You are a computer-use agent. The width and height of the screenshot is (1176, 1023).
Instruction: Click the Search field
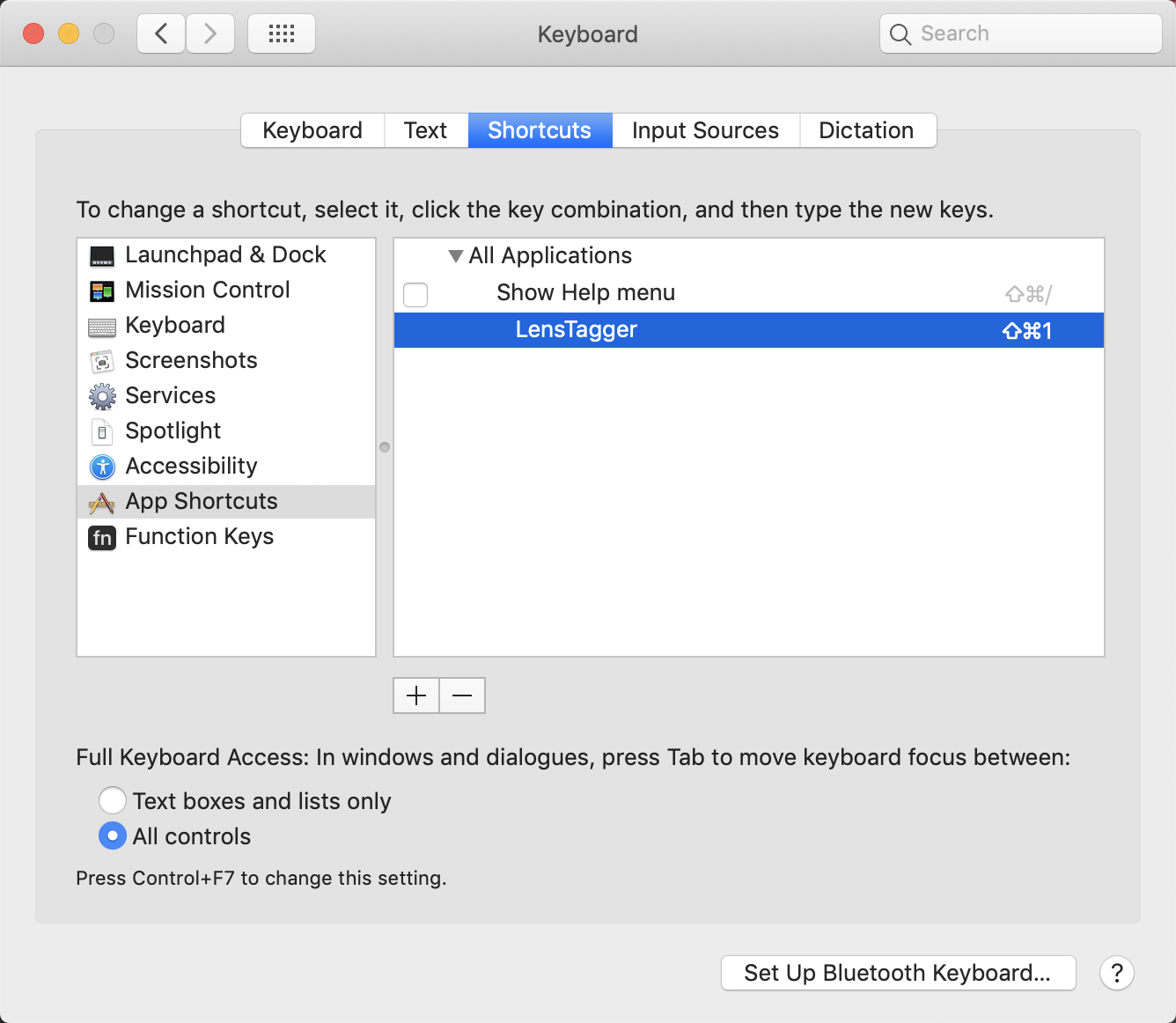(x=1021, y=33)
